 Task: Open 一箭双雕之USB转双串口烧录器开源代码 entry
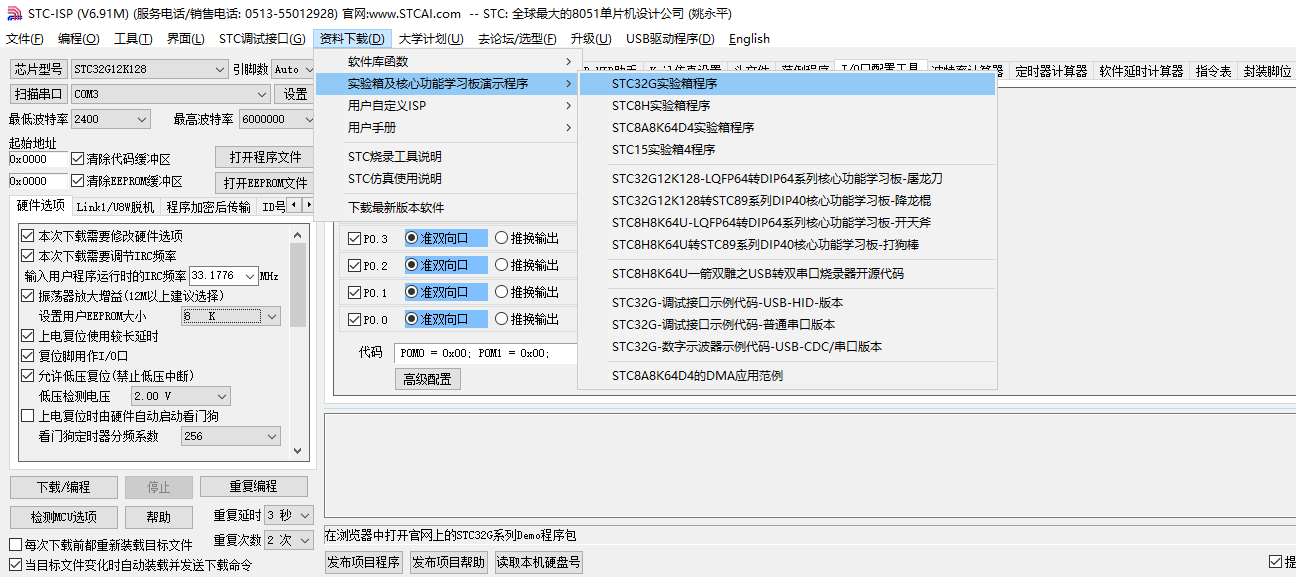[x=788, y=274]
